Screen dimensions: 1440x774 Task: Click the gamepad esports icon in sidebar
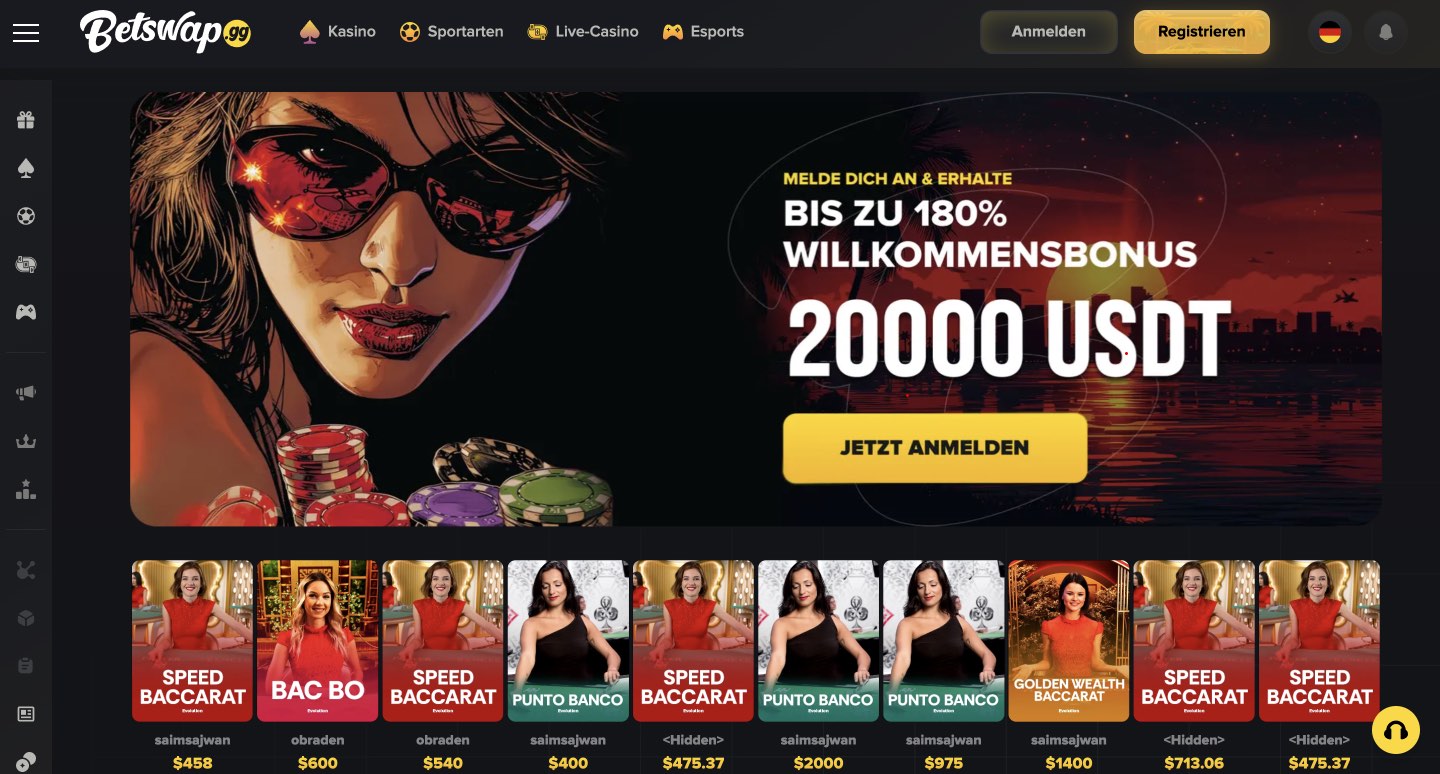(x=26, y=312)
